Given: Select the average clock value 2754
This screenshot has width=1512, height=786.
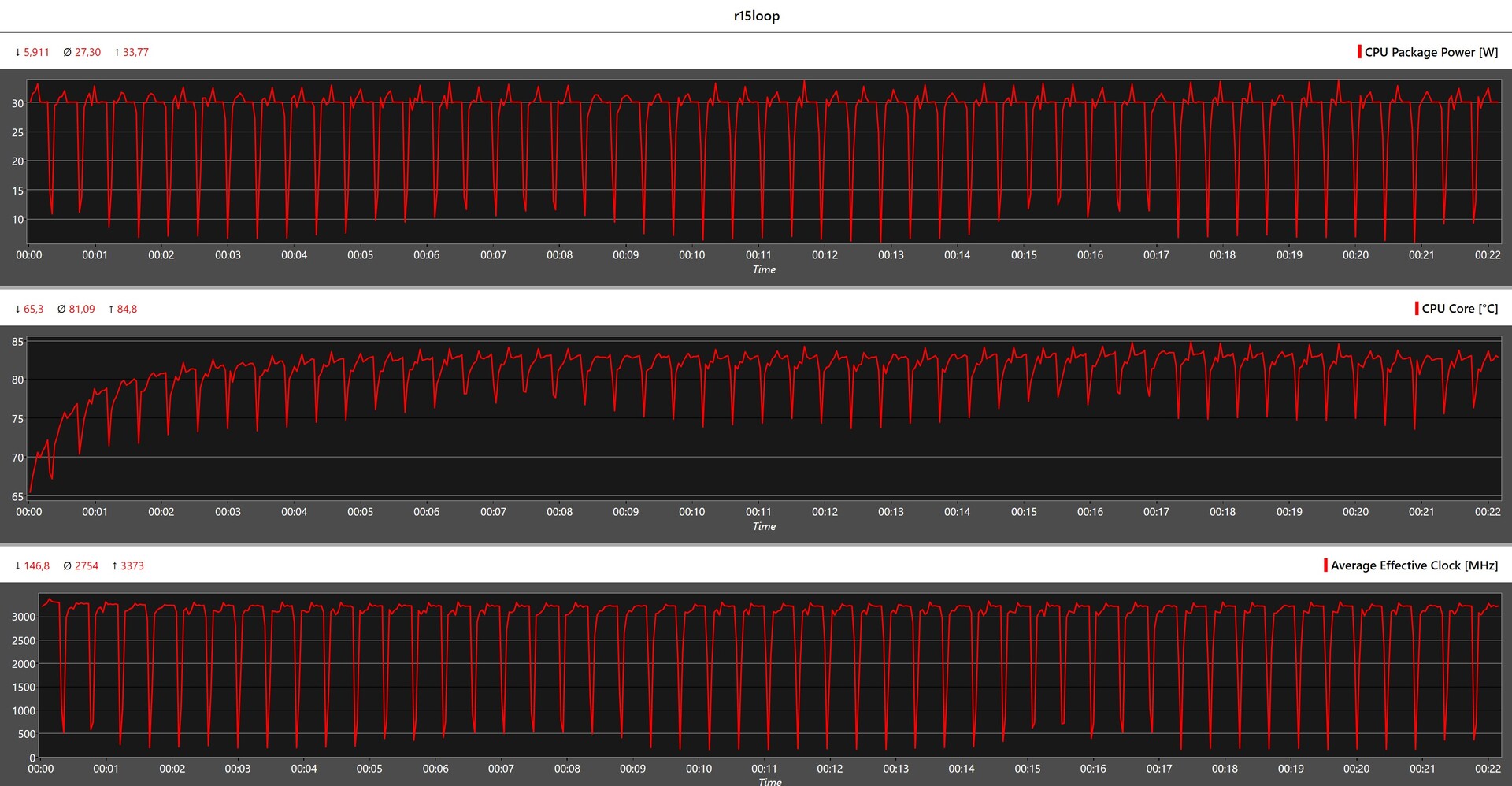Looking at the screenshot, I should [87, 565].
